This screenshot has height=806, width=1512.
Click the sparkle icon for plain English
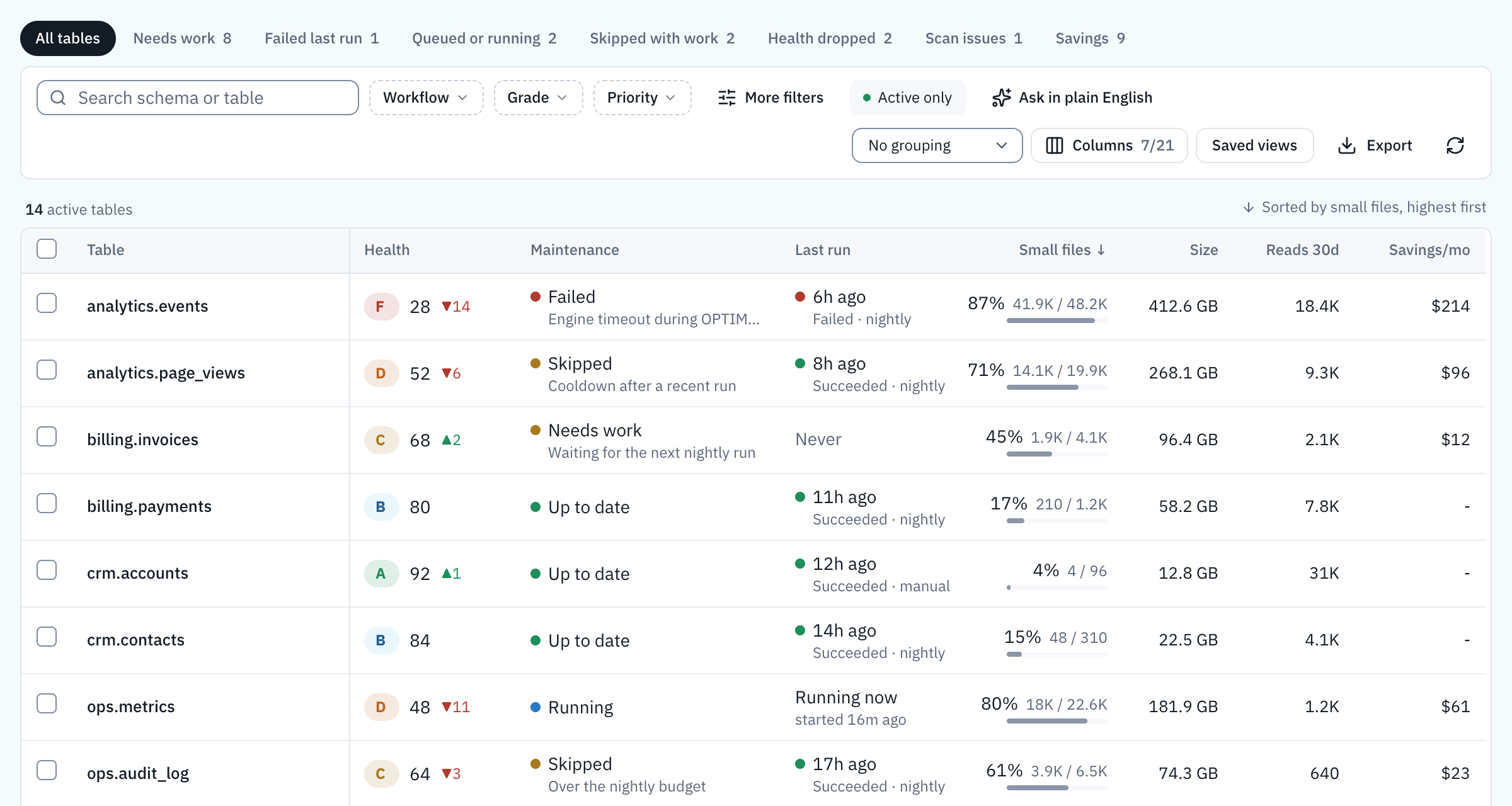pos(1002,98)
